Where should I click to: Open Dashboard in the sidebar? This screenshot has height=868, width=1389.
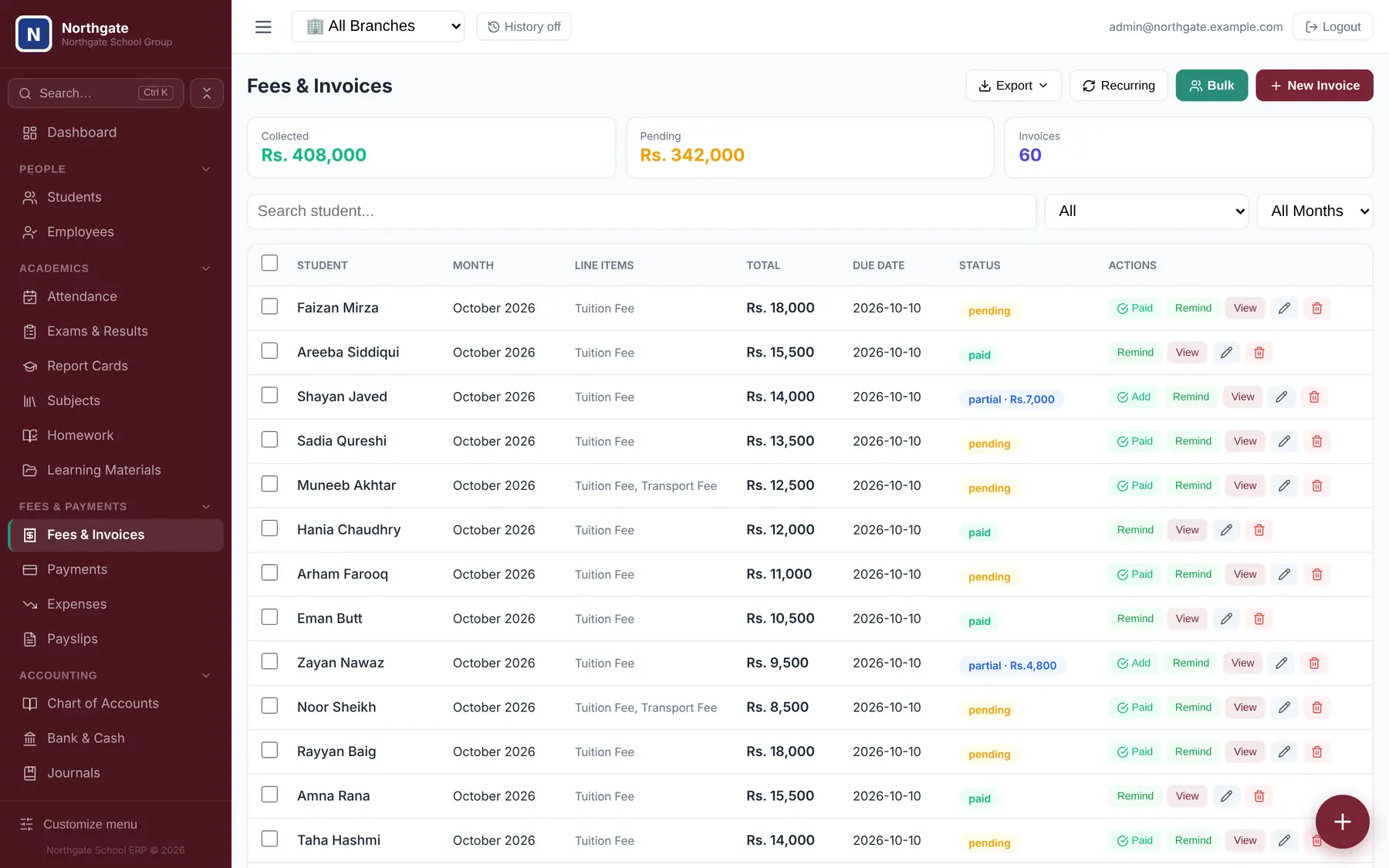(x=116, y=133)
